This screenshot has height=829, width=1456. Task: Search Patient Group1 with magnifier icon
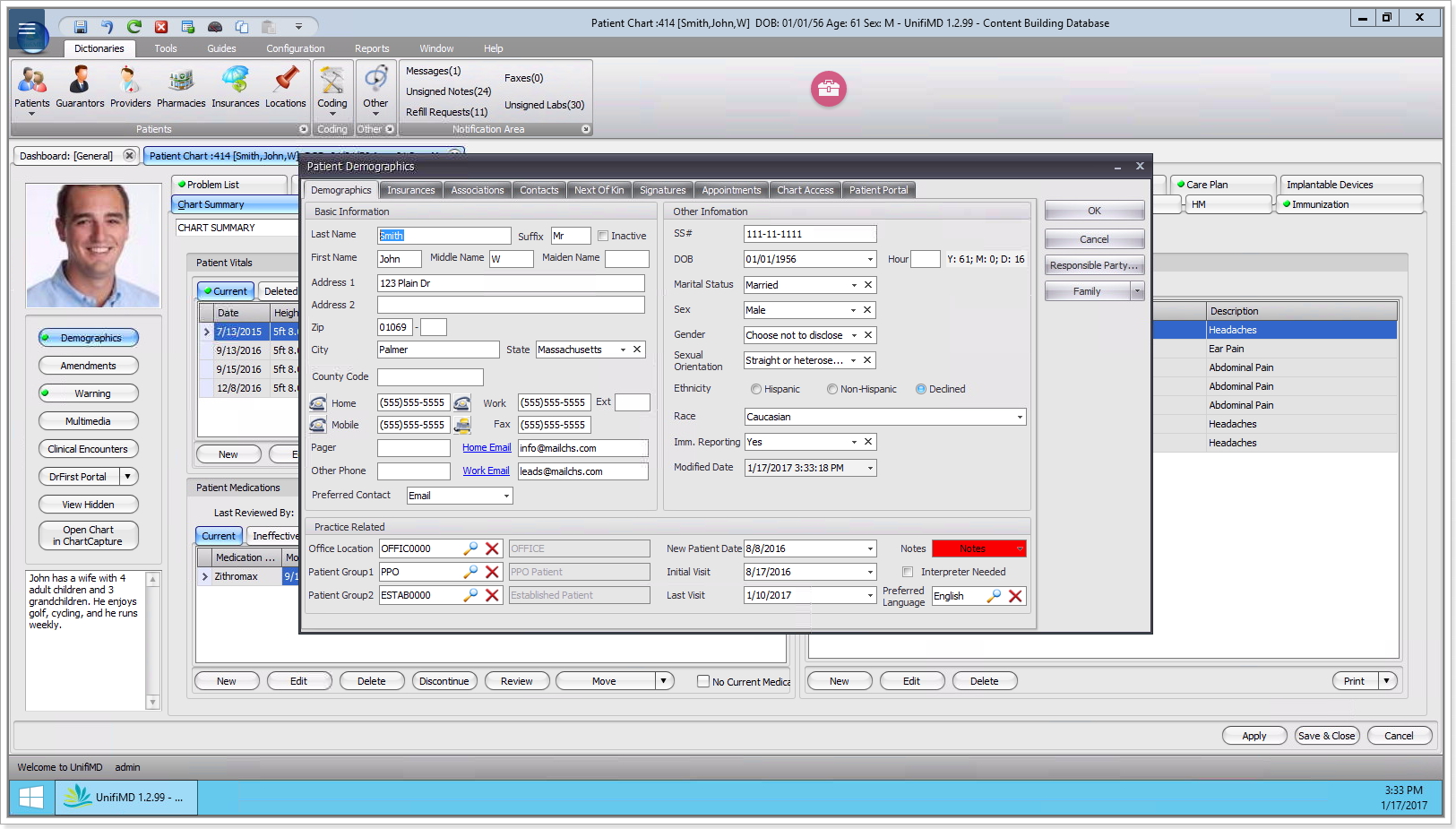click(470, 572)
